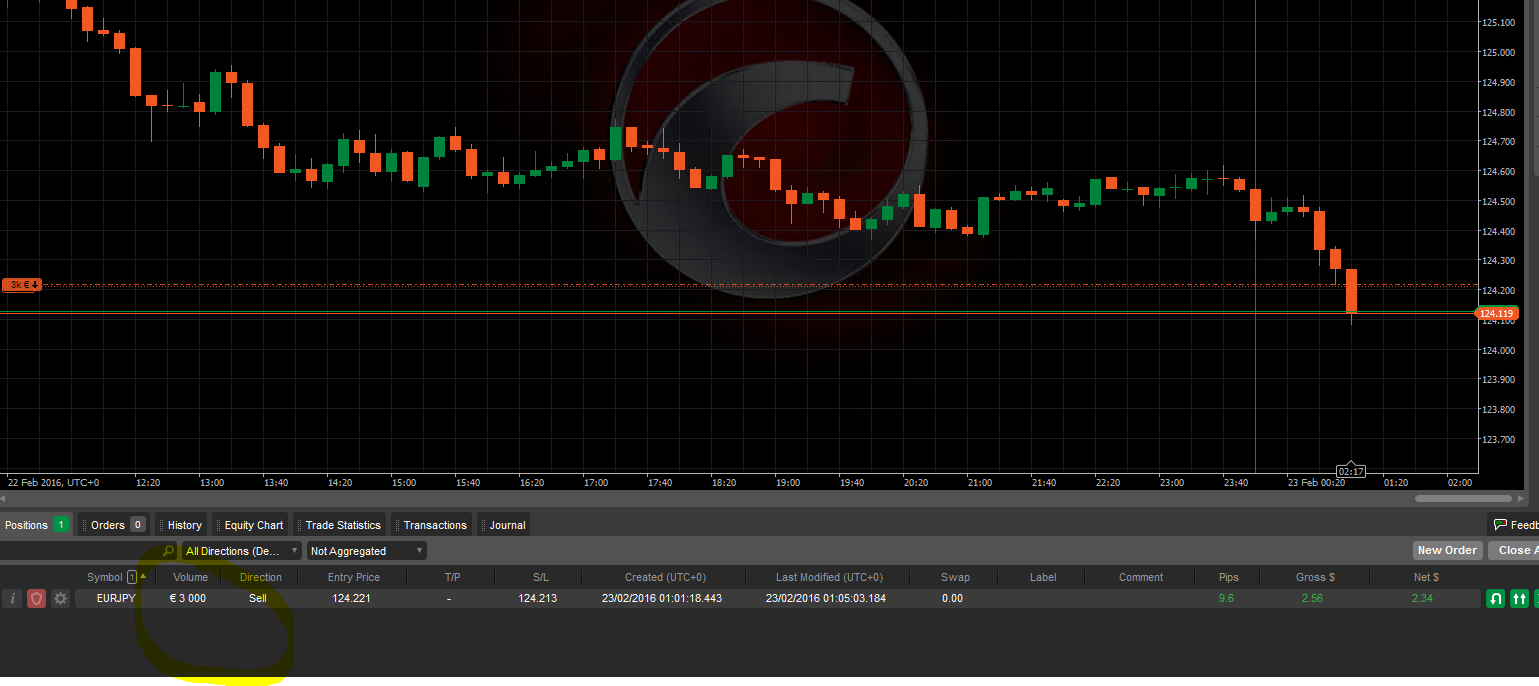Click the search magnifier icon

pyautogui.click(x=168, y=551)
